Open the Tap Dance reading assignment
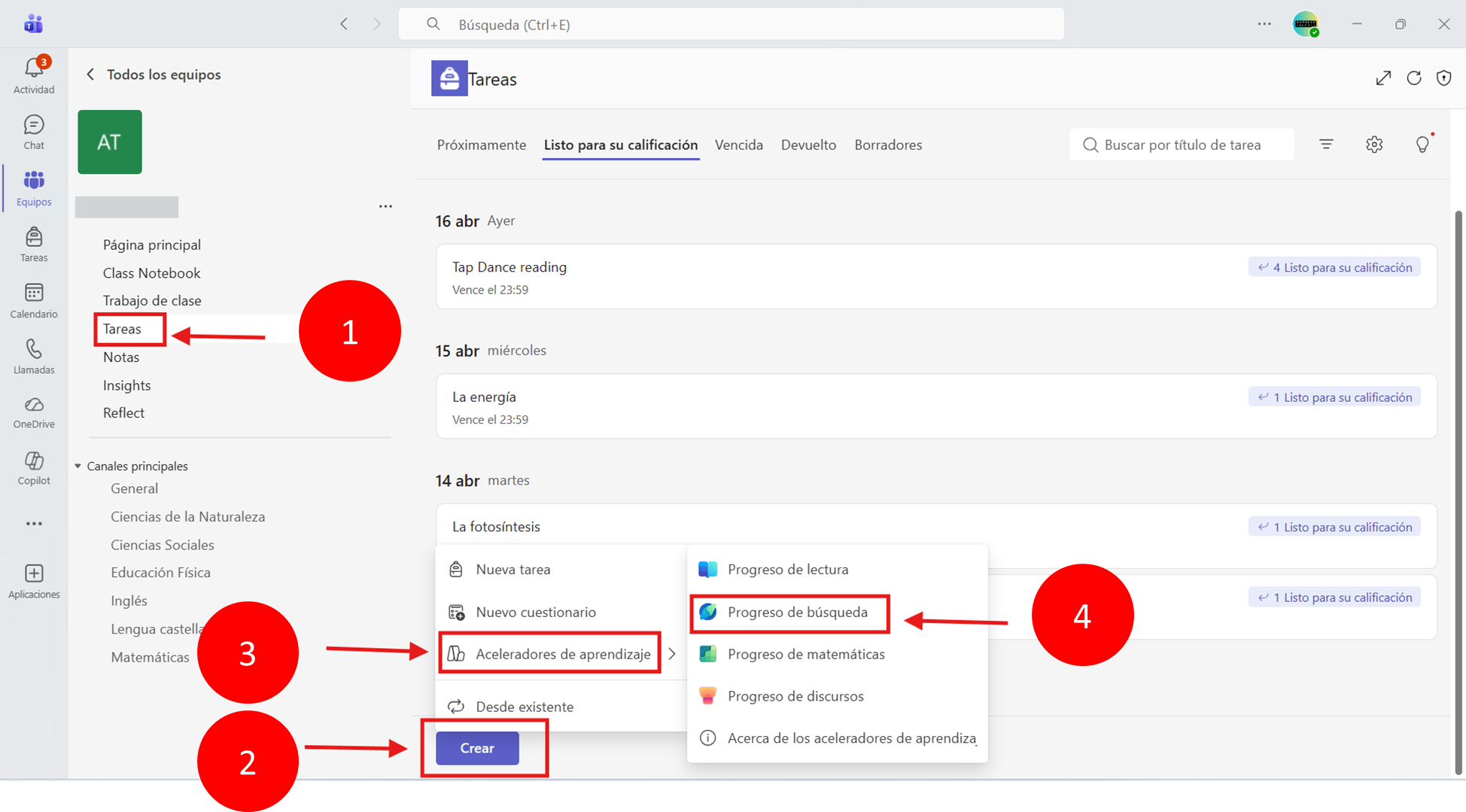Image resolution: width=1466 pixels, height=812 pixels. (936, 276)
